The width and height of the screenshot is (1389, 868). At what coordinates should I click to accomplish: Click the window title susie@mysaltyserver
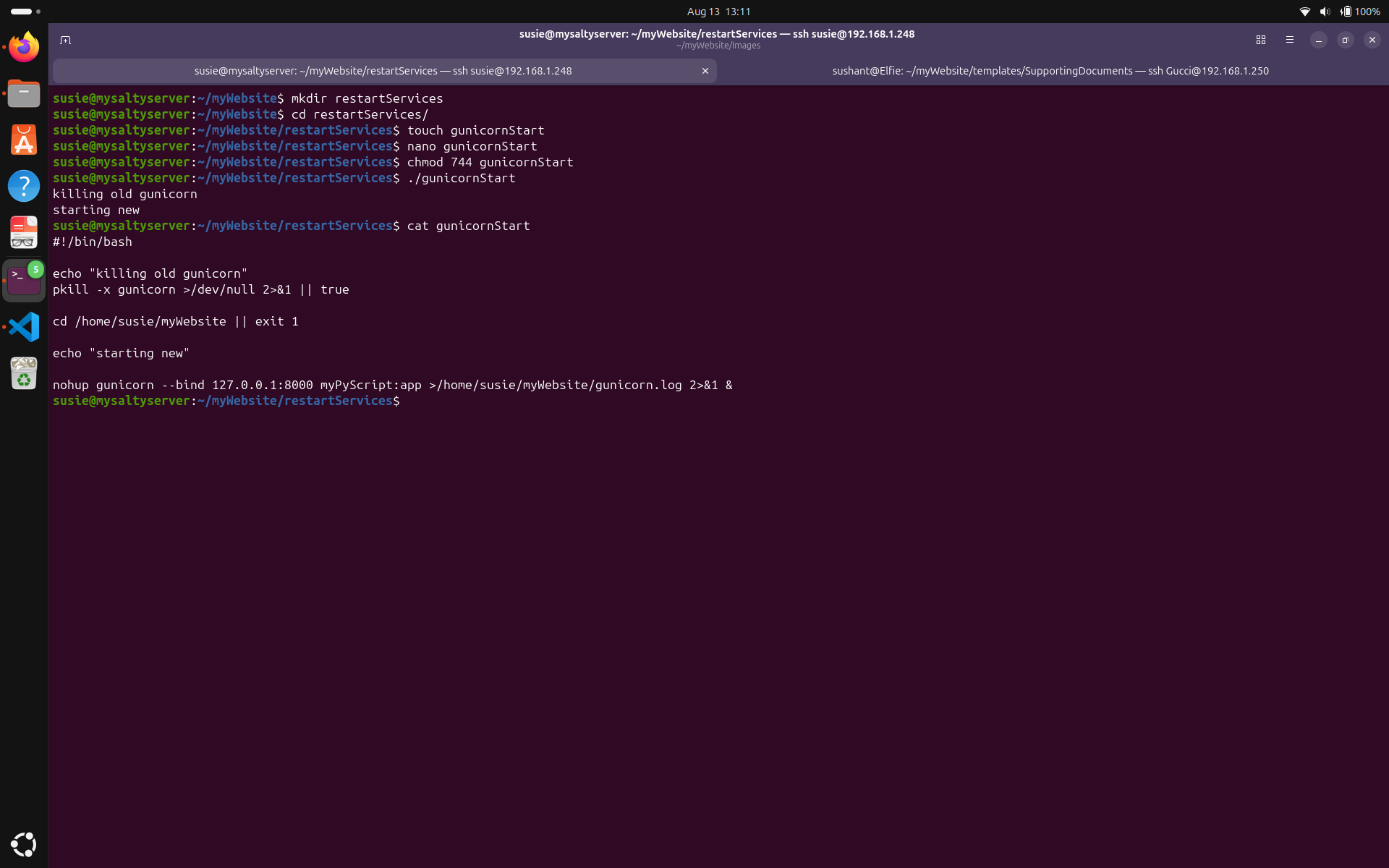click(717, 34)
